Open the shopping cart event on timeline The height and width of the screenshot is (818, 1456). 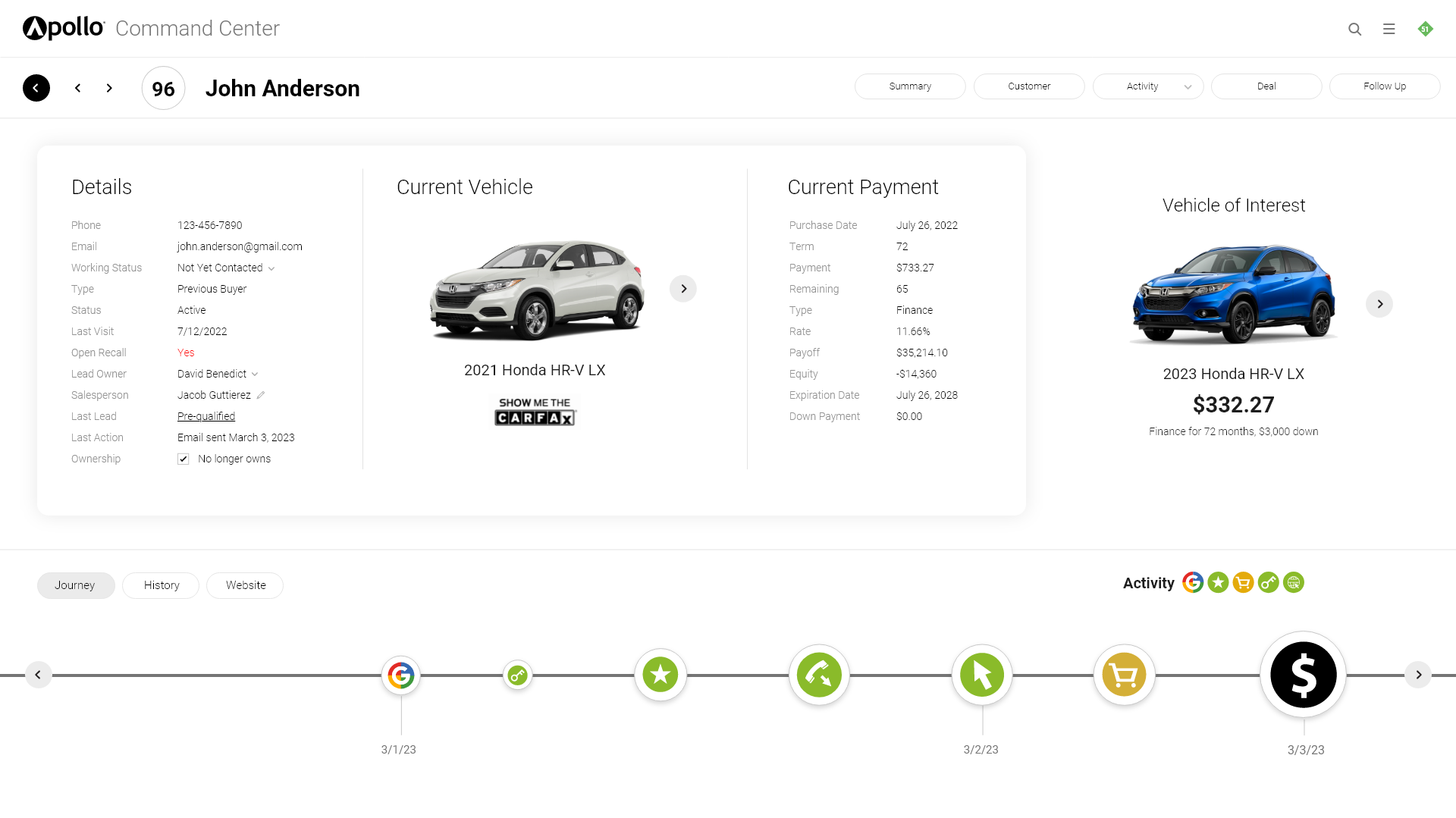coord(1124,675)
